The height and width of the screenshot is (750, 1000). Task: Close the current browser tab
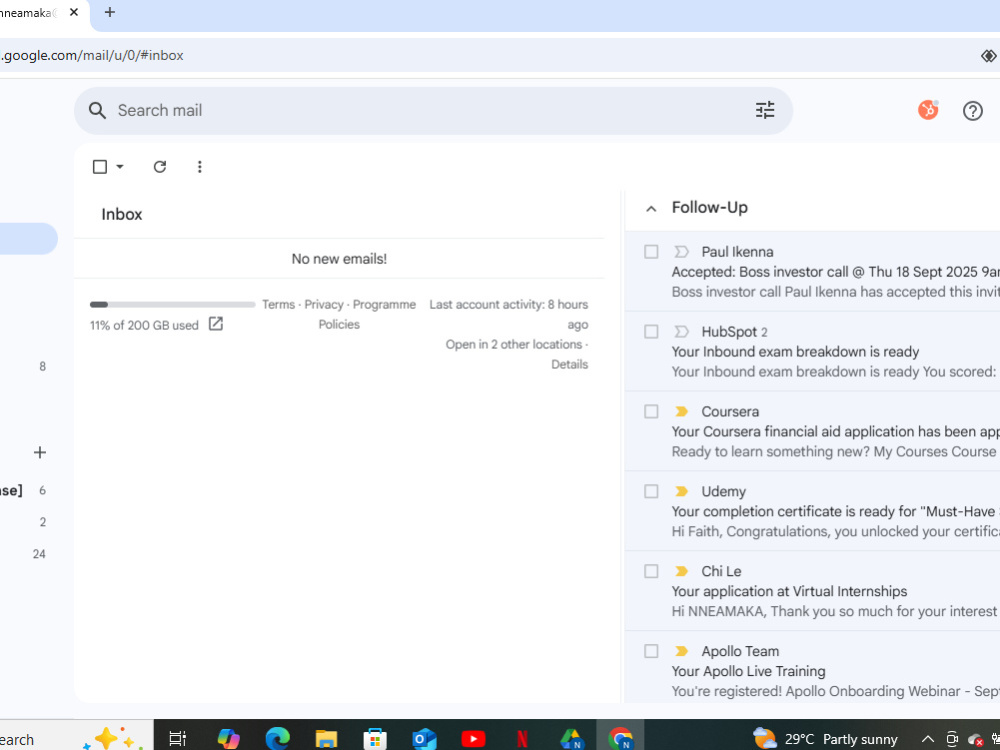click(74, 12)
